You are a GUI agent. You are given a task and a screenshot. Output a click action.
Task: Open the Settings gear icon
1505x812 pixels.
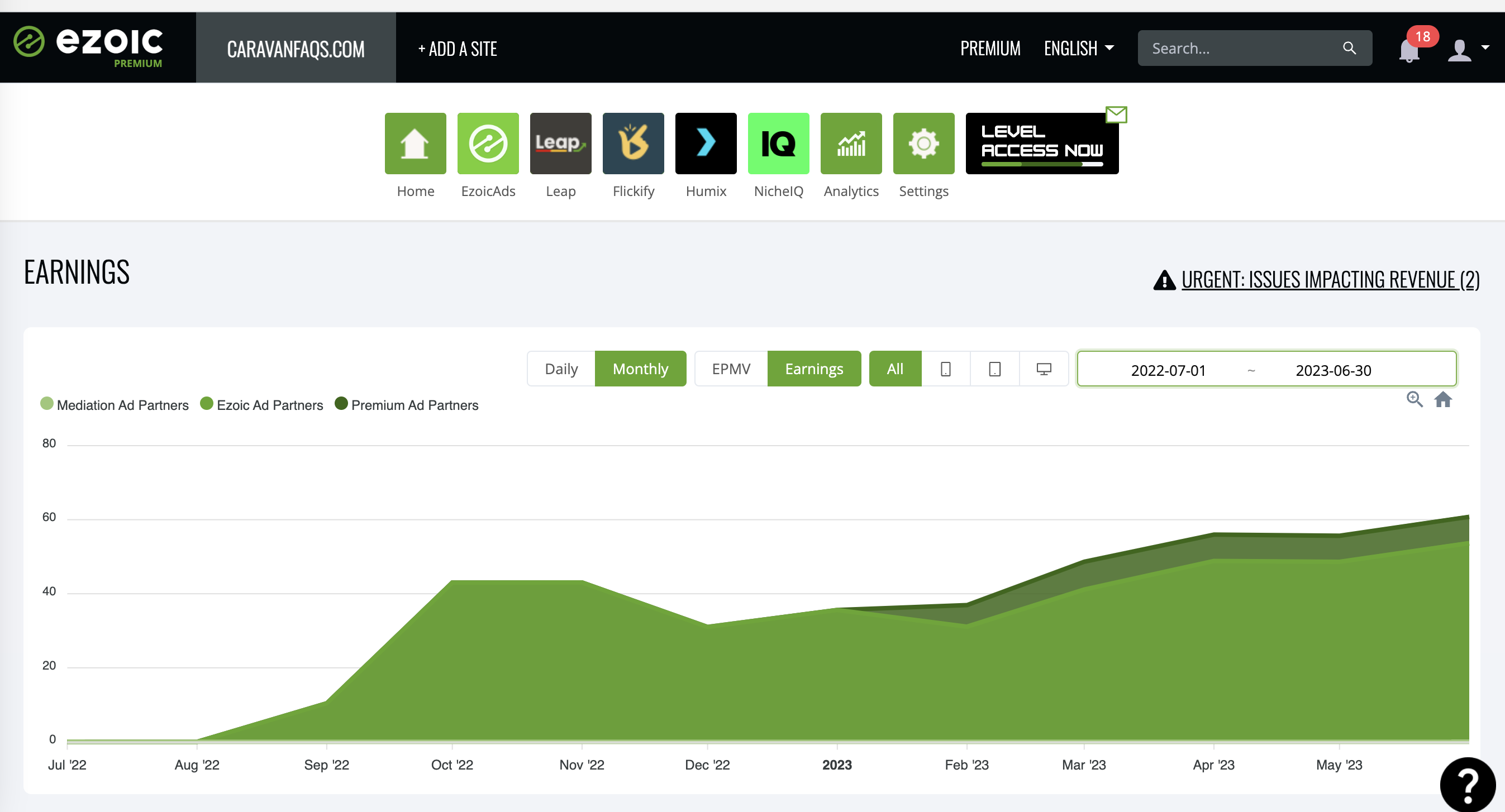[x=923, y=143]
